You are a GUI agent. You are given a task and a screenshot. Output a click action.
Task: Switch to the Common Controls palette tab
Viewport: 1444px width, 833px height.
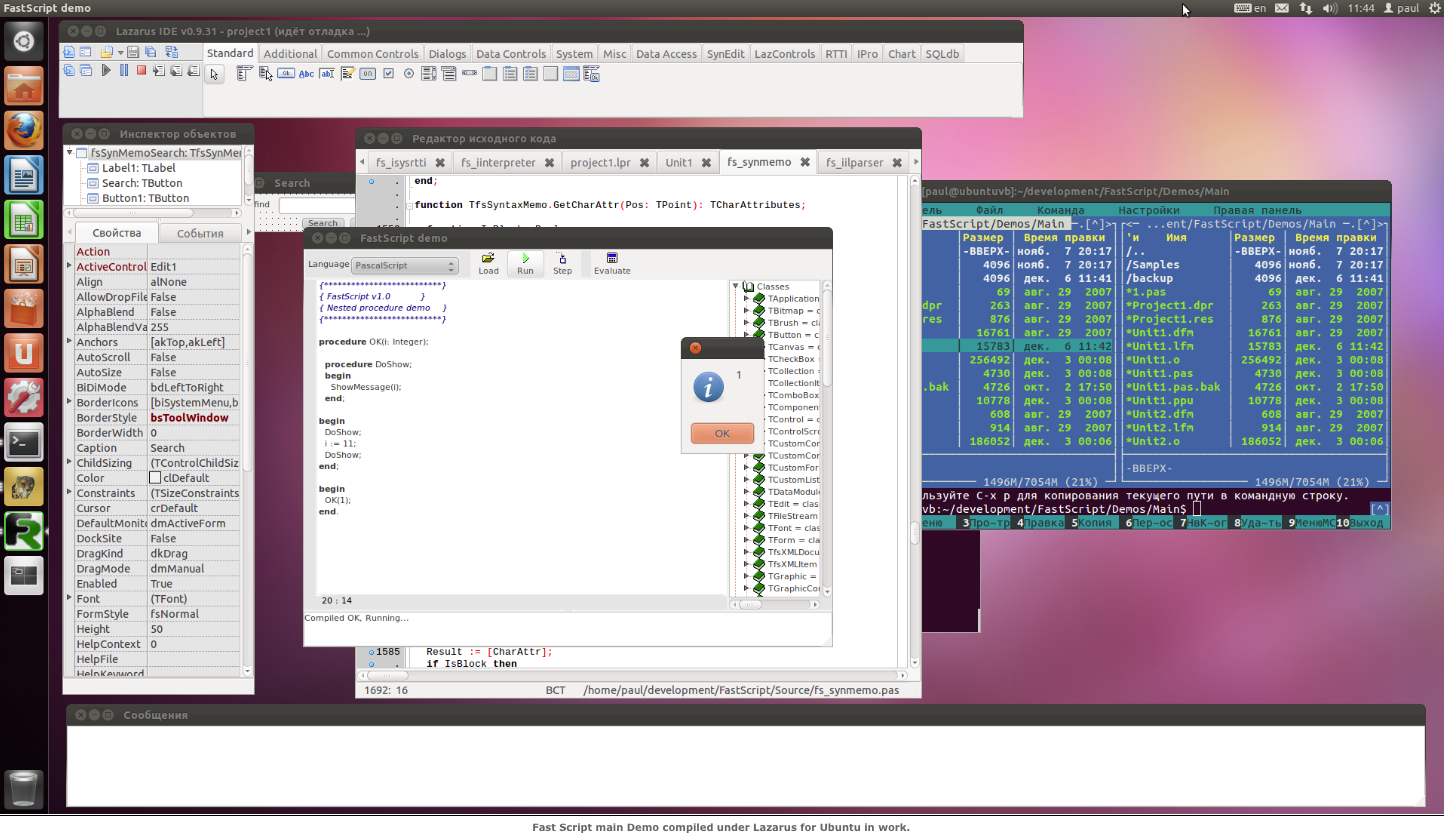(x=373, y=54)
